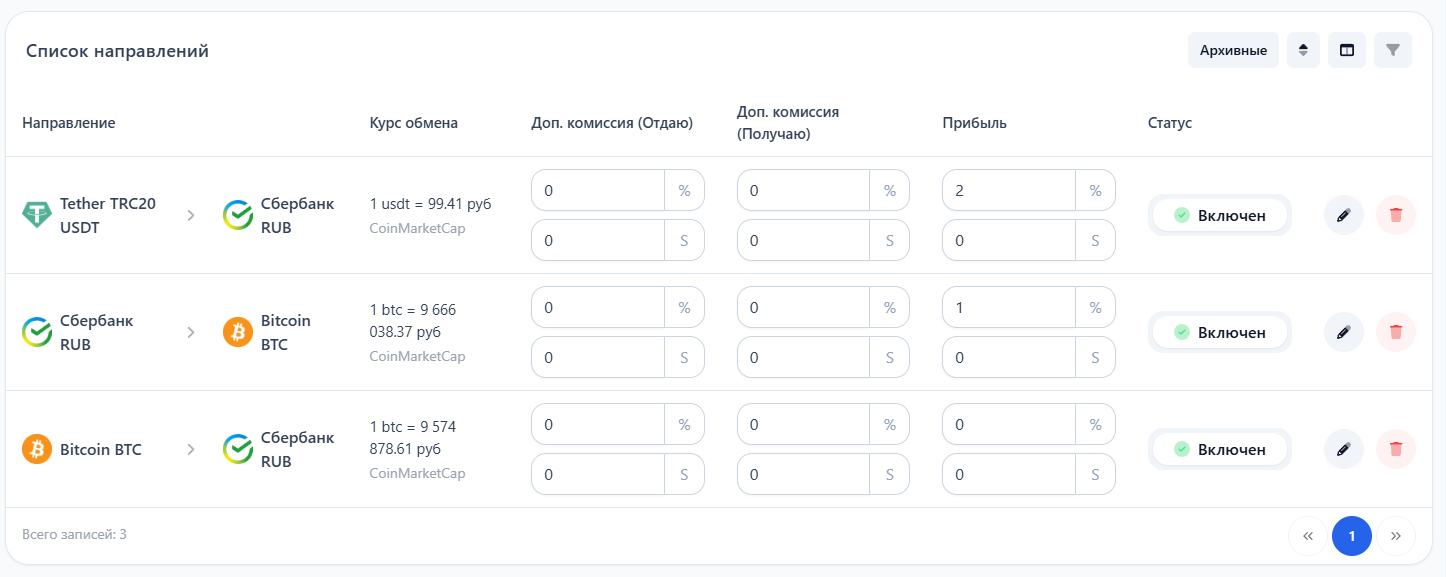Show Архивные directions
The width and height of the screenshot is (1446, 577).
point(1233,50)
